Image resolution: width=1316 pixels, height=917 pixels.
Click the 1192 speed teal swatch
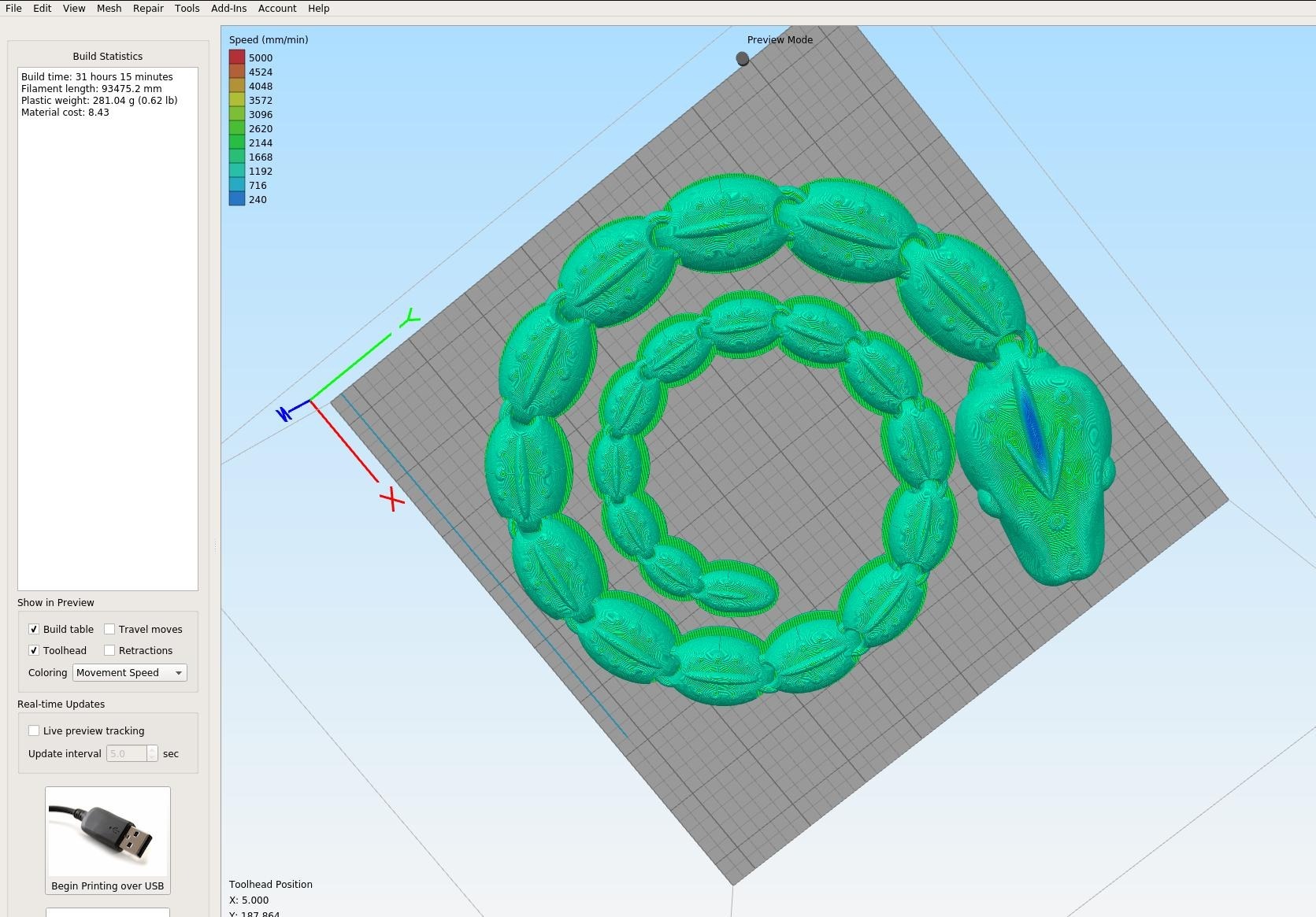237,171
